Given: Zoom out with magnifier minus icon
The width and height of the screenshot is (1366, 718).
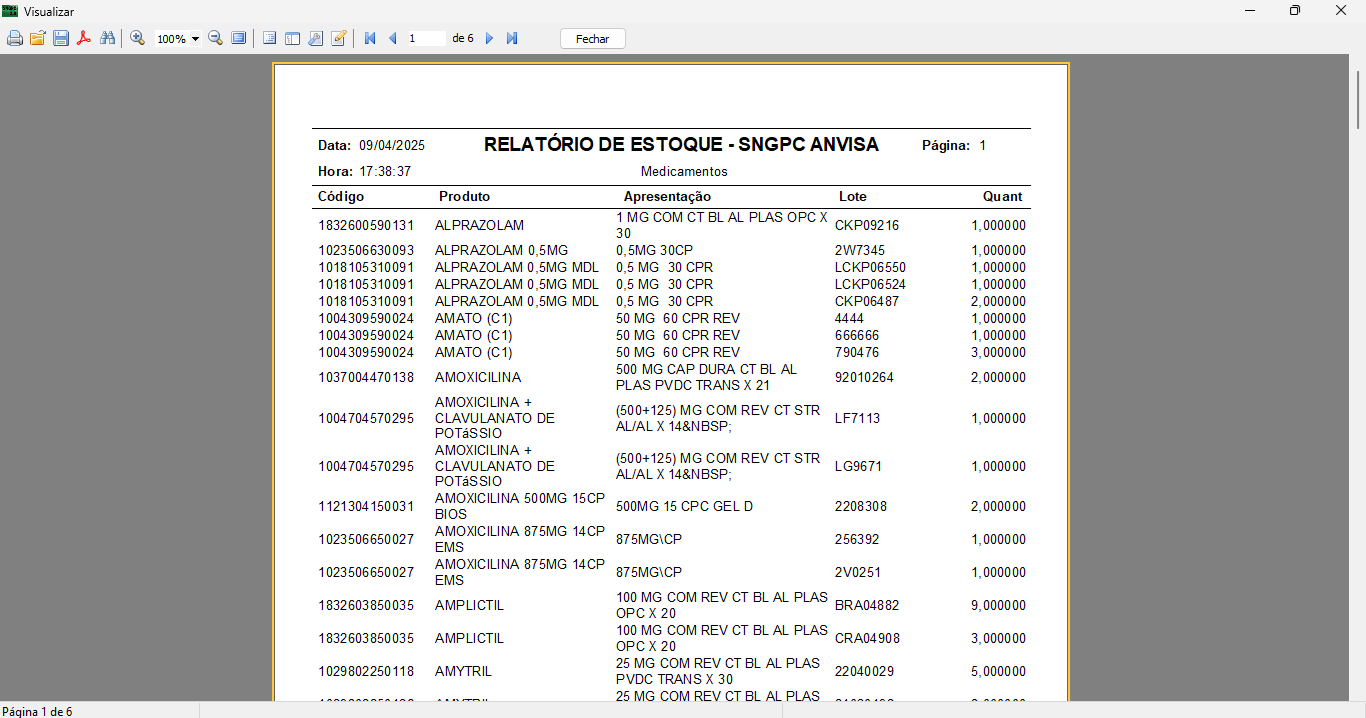Looking at the screenshot, I should pyautogui.click(x=215, y=39).
